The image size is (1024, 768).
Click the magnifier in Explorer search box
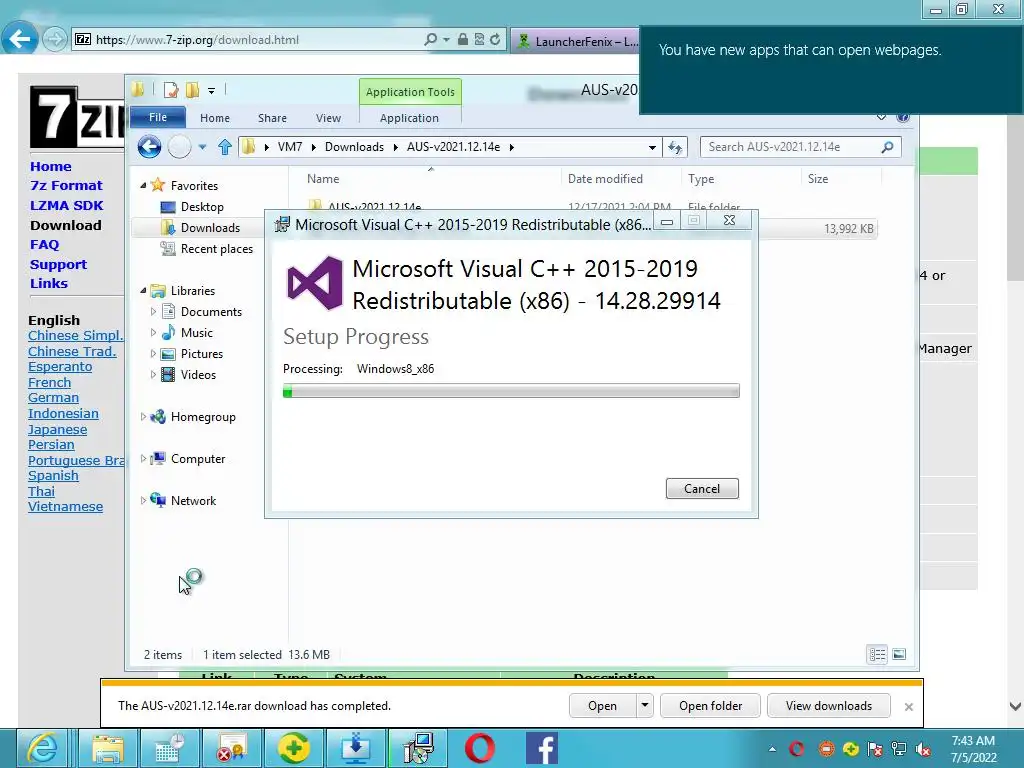(887, 147)
